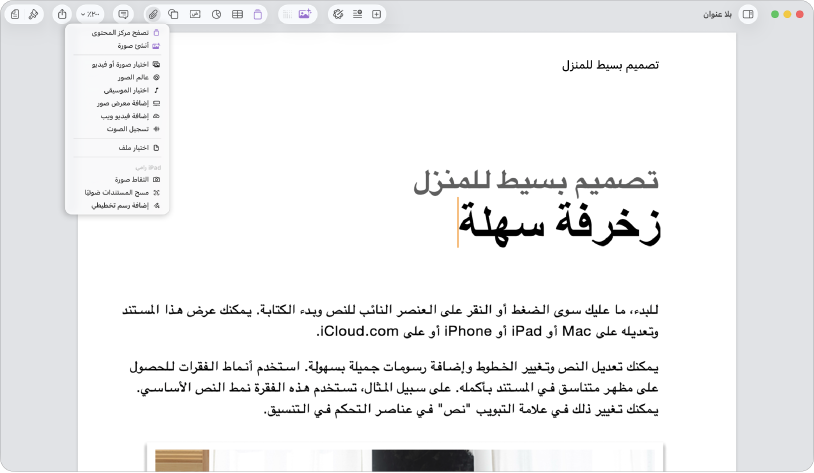Insert a chart with the pie Chart icon
Image resolution: width=814 pixels, height=473 pixels.
coord(216,15)
